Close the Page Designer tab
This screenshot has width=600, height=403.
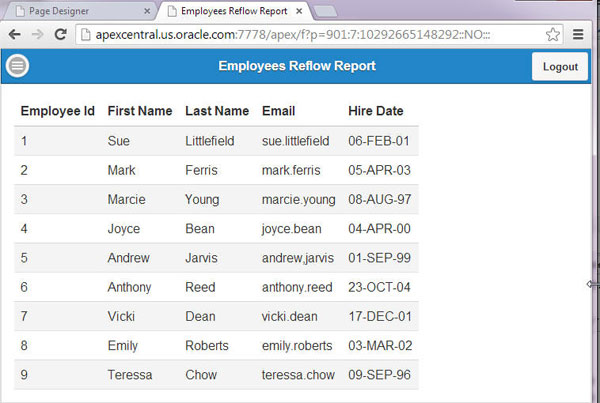point(148,11)
